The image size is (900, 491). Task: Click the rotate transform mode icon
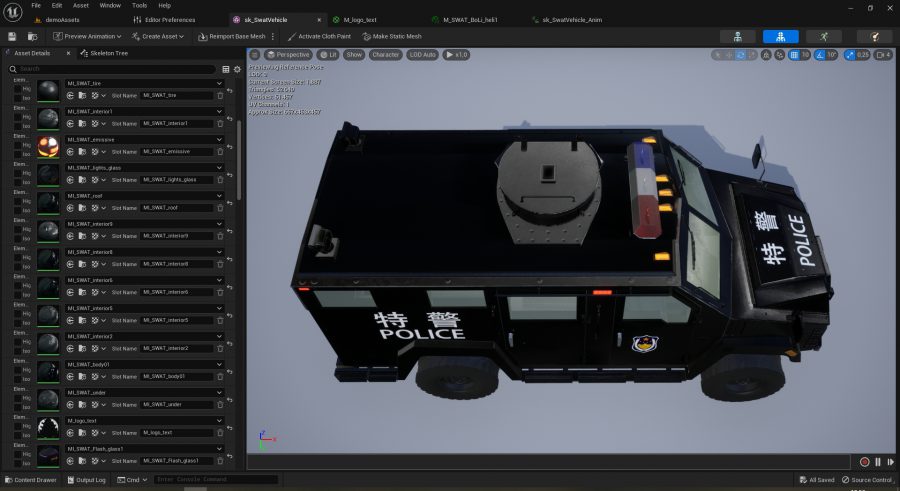tap(740, 55)
